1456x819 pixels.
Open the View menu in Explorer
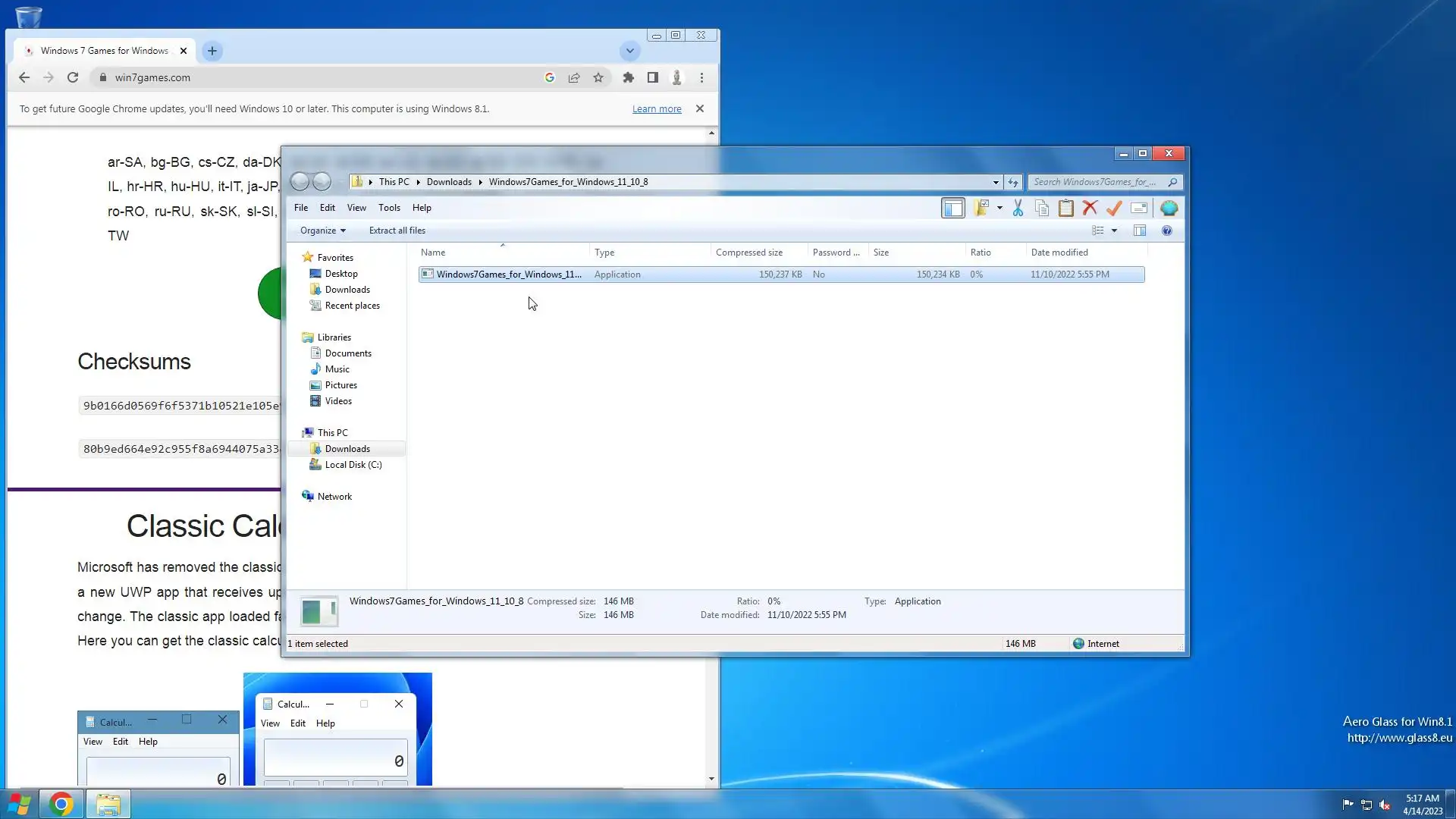click(356, 208)
